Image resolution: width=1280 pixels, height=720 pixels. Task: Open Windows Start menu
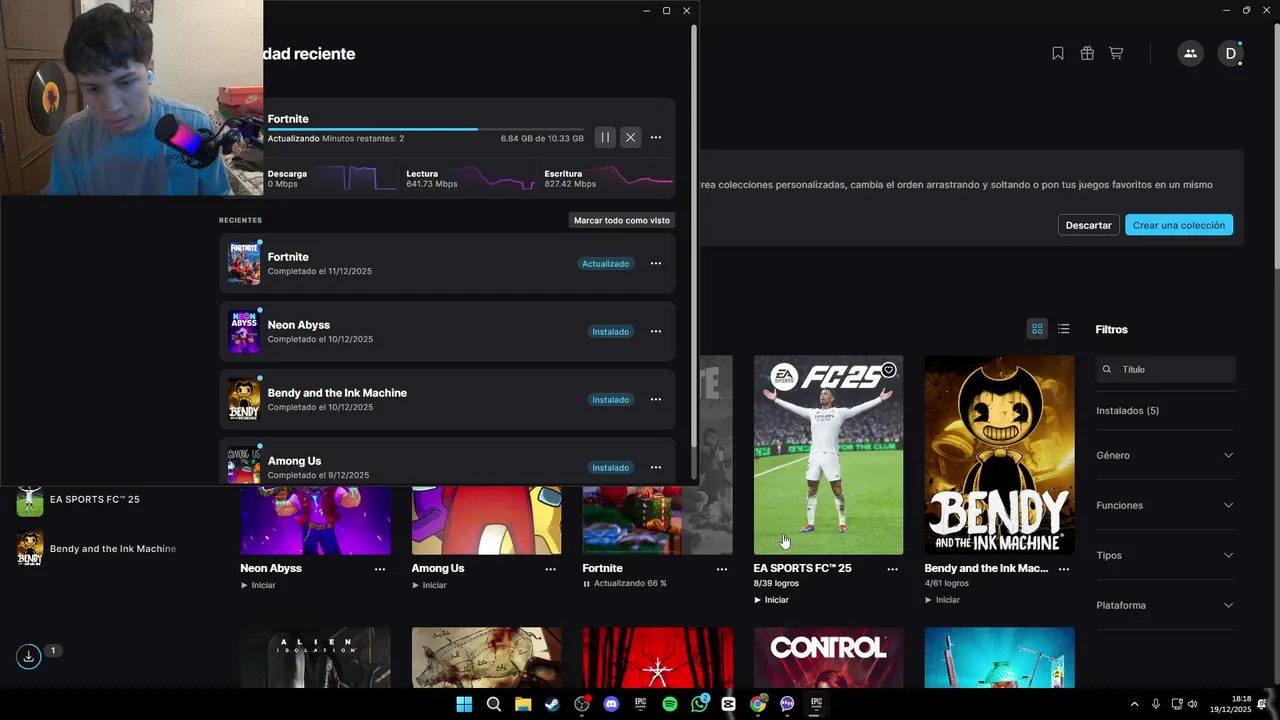coord(464,704)
